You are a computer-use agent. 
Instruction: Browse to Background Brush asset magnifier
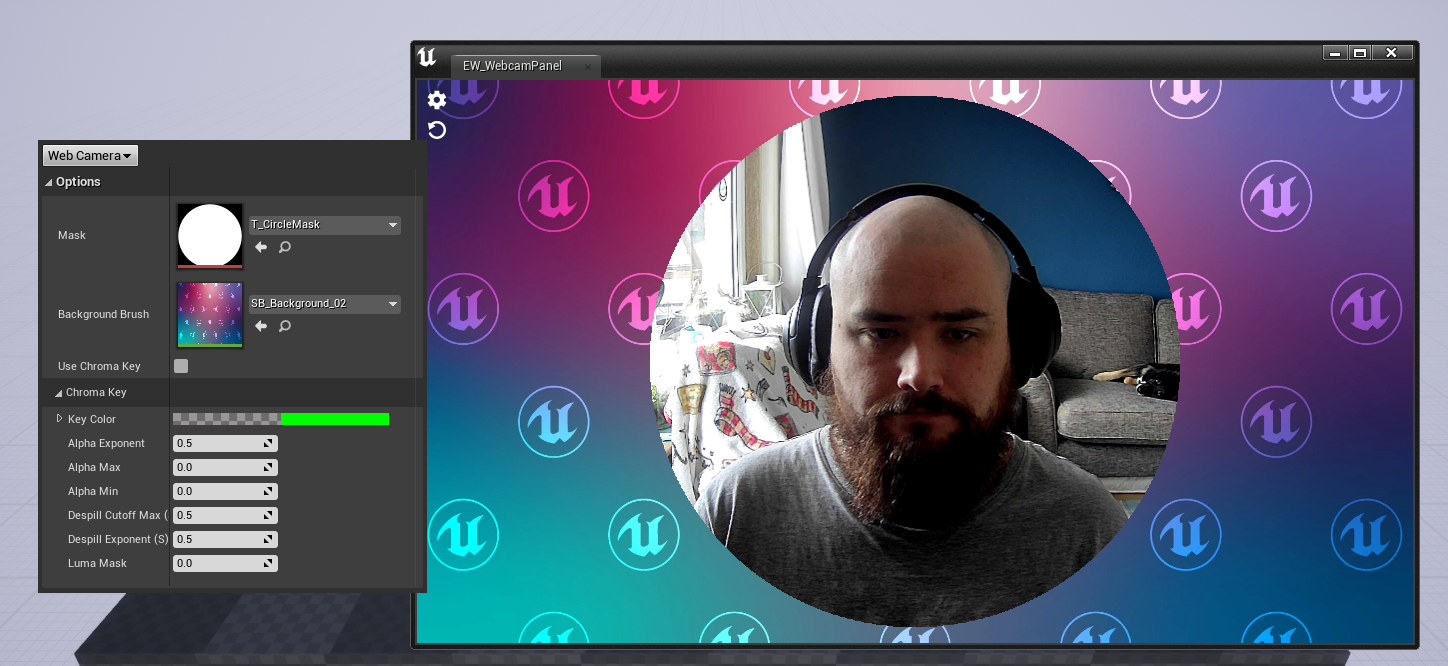click(x=285, y=326)
